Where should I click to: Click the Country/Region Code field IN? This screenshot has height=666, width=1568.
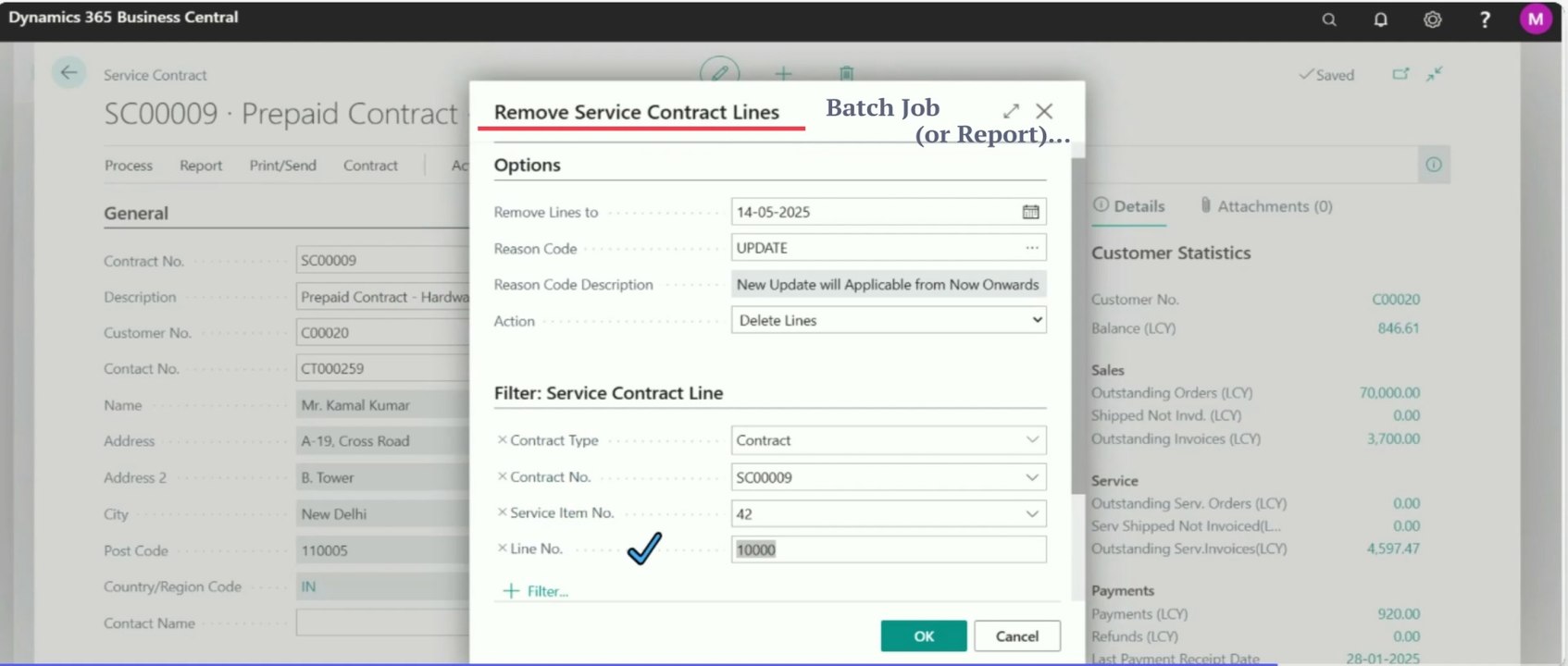[382, 586]
